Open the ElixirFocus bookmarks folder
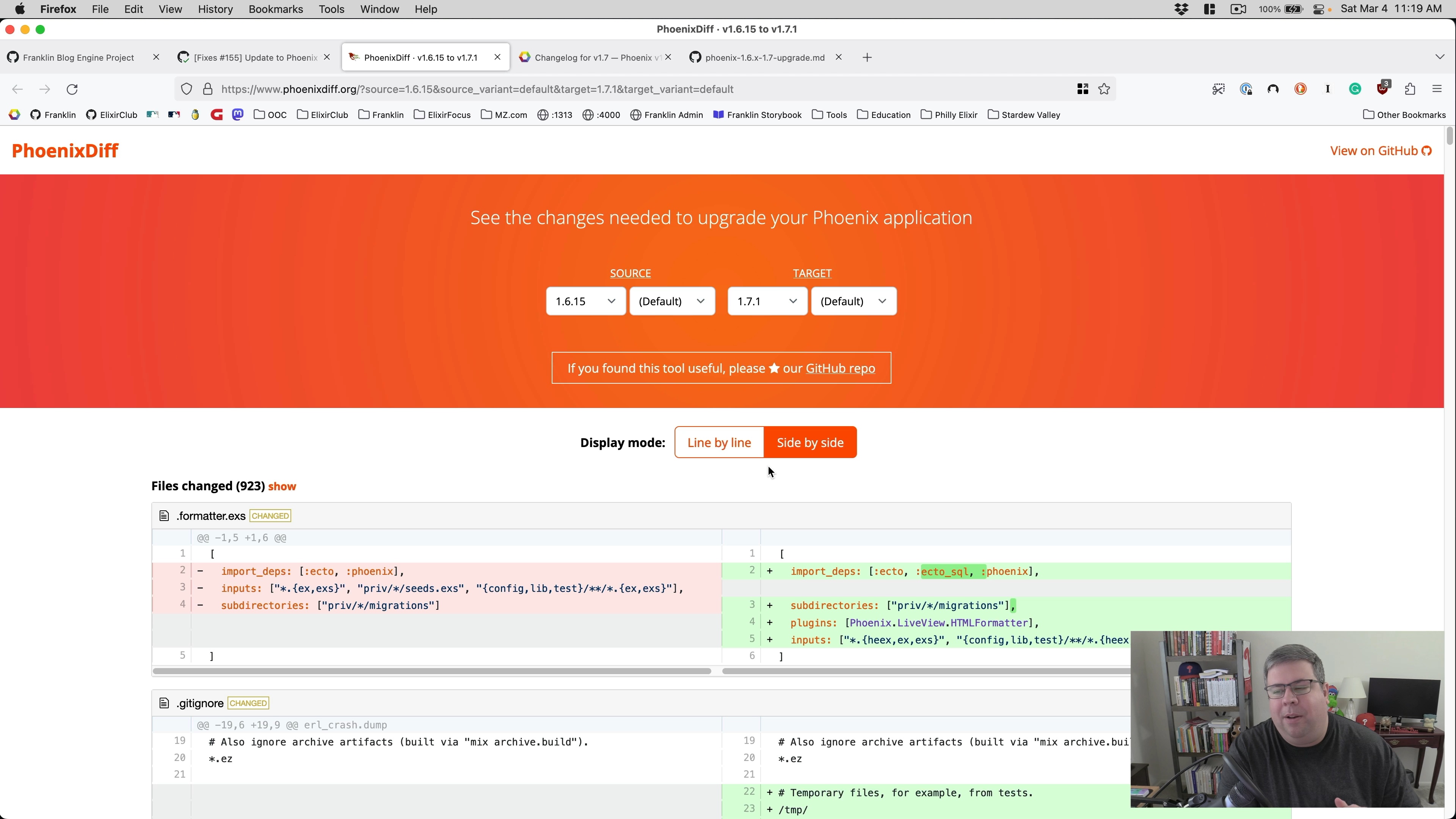This screenshot has height=819, width=1456. pyautogui.click(x=442, y=115)
